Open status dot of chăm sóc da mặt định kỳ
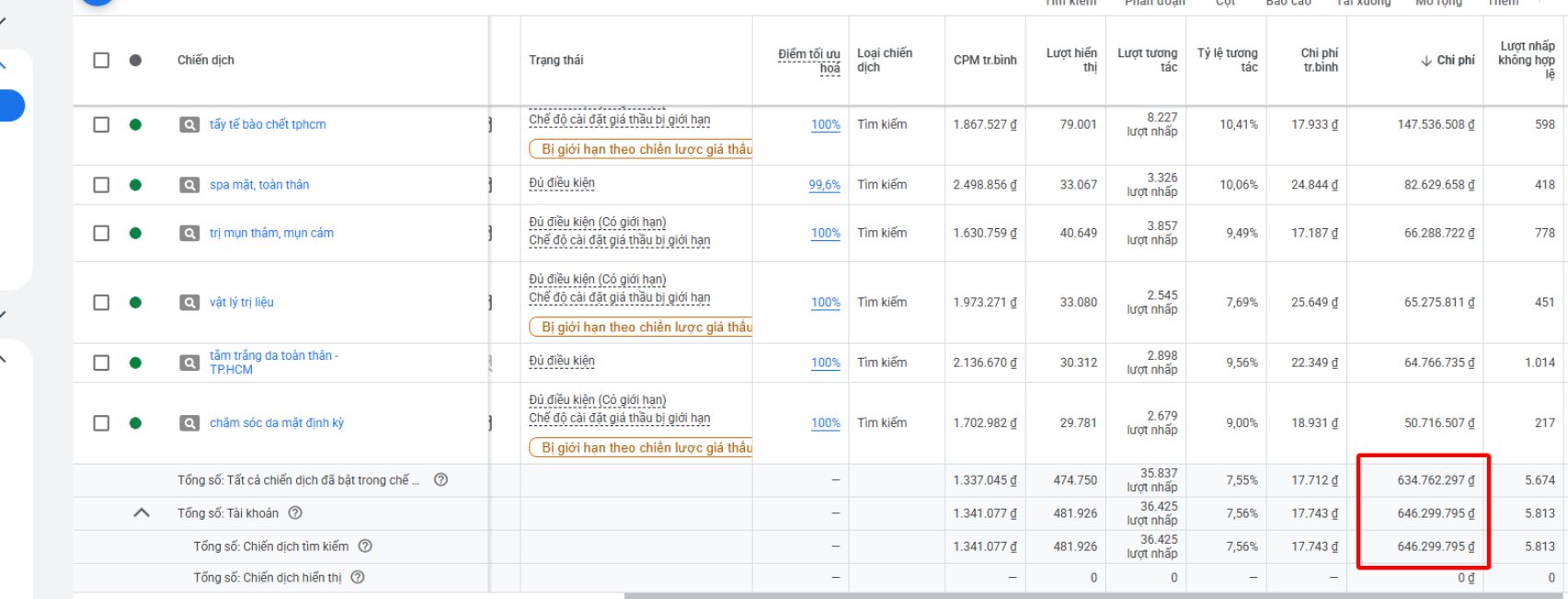Image resolution: width=1568 pixels, height=599 pixels. (135, 423)
